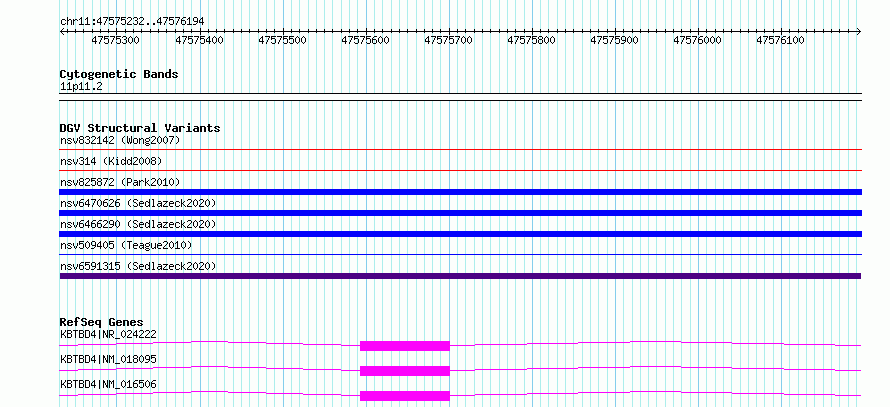This screenshot has height=407, width=890.
Task: Click the thin red line of nsv314
Action: tap(461, 170)
